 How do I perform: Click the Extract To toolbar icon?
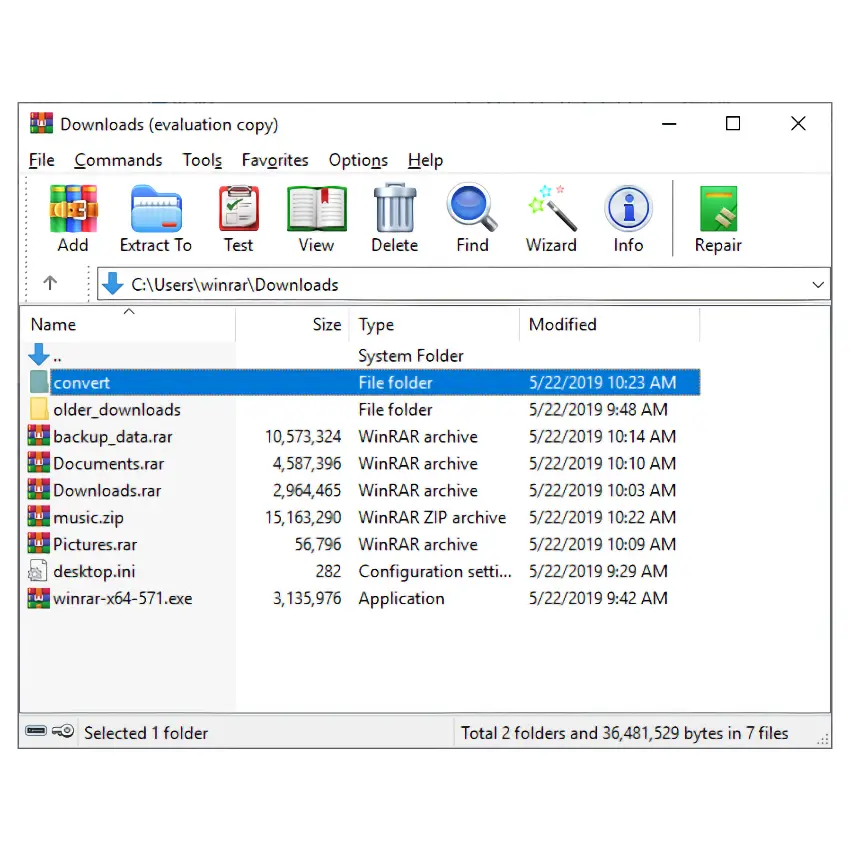[156, 209]
